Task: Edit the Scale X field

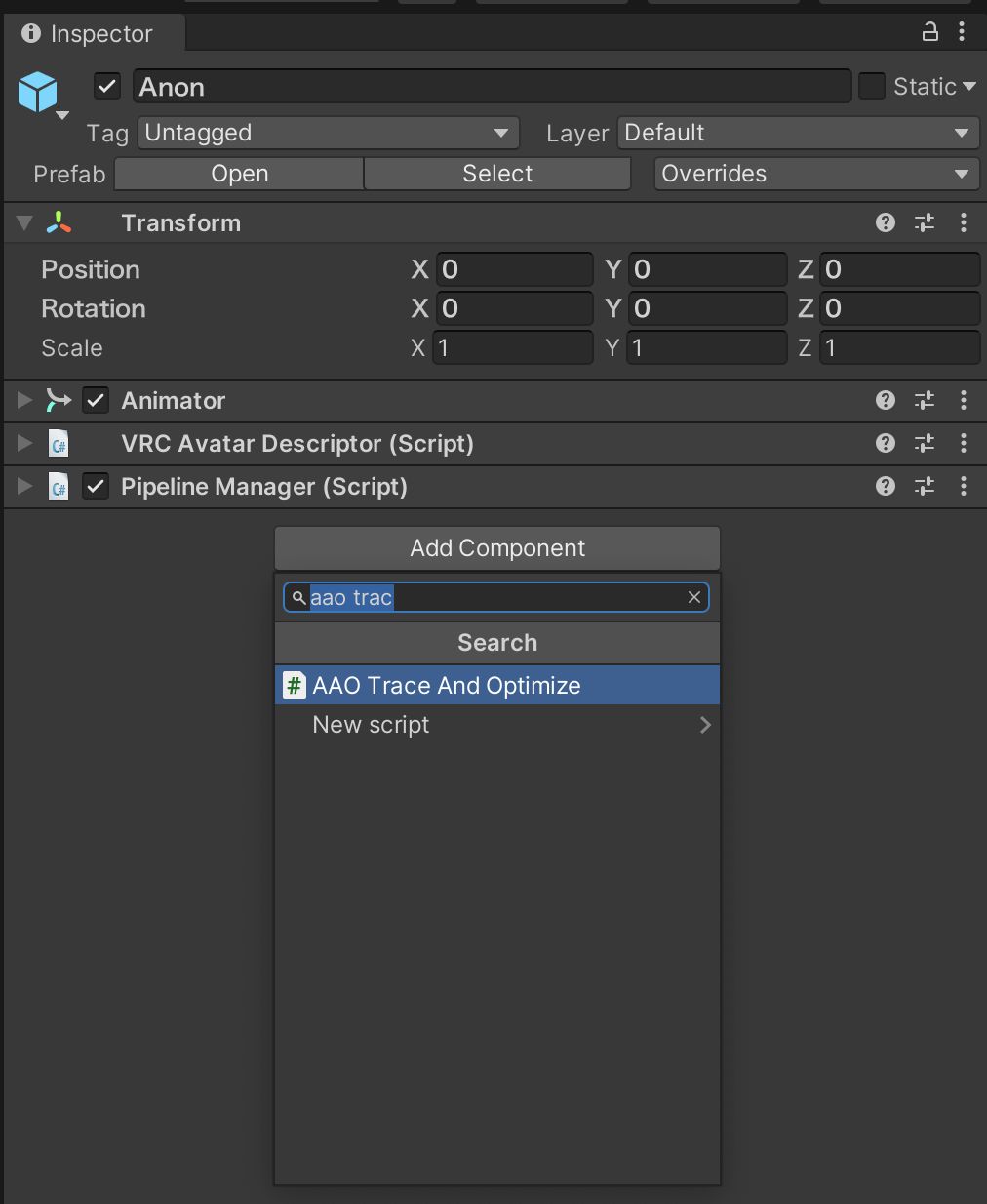Action: [x=514, y=347]
